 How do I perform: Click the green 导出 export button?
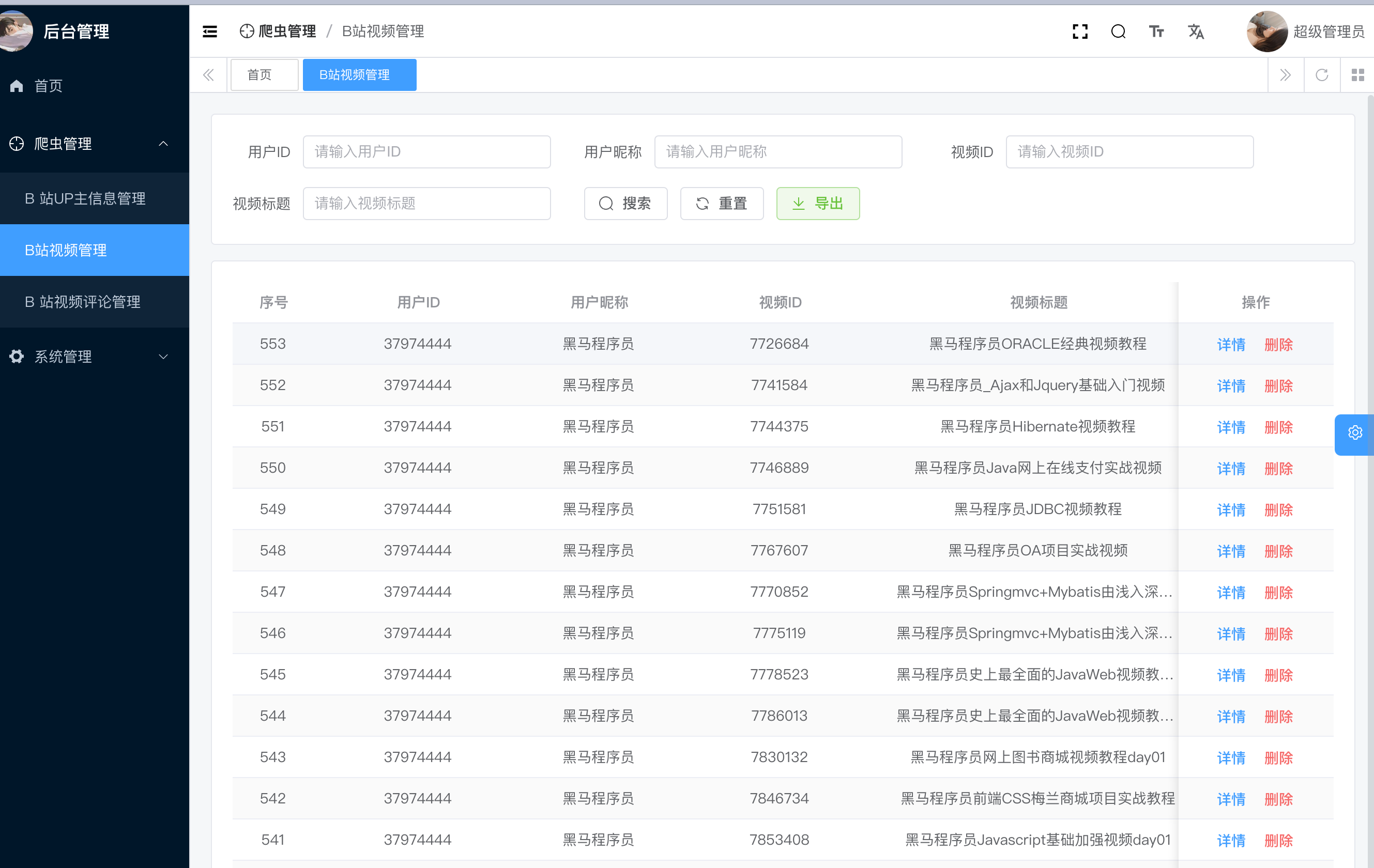click(x=818, y=203)
